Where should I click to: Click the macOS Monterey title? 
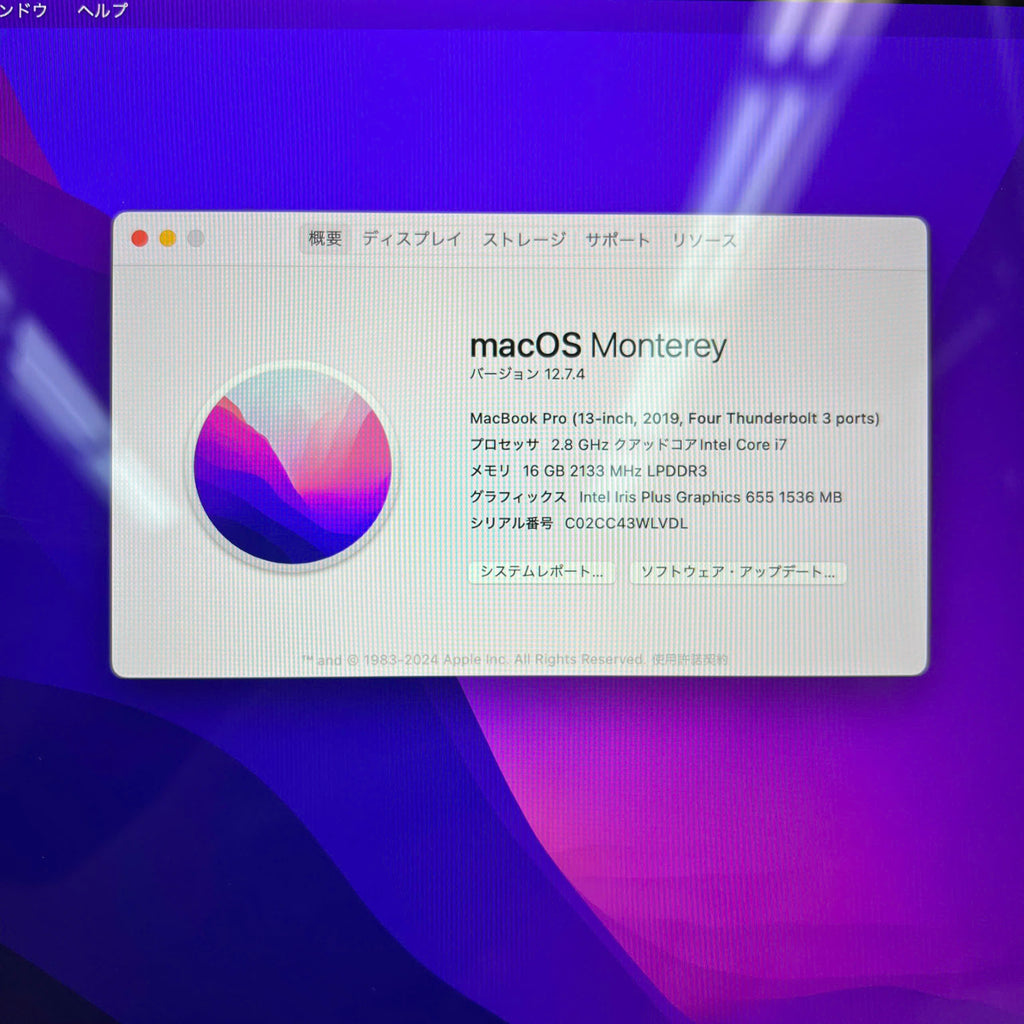tap(598, 345)
